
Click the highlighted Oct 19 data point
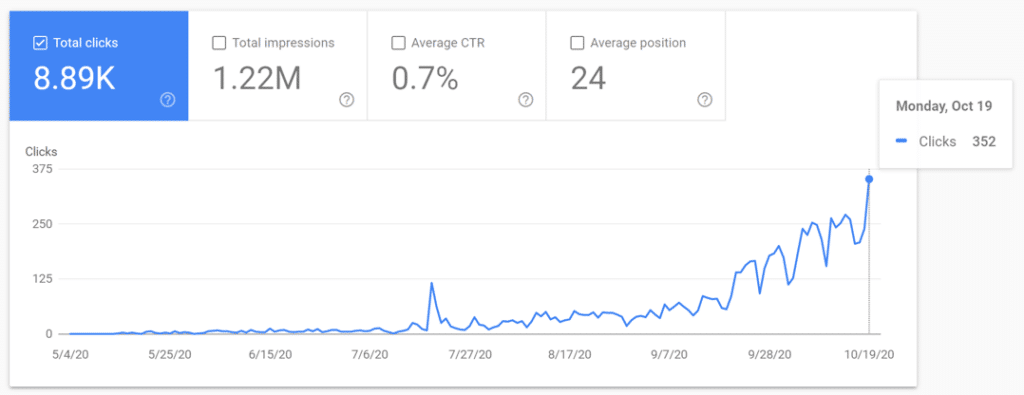[869, 179]
